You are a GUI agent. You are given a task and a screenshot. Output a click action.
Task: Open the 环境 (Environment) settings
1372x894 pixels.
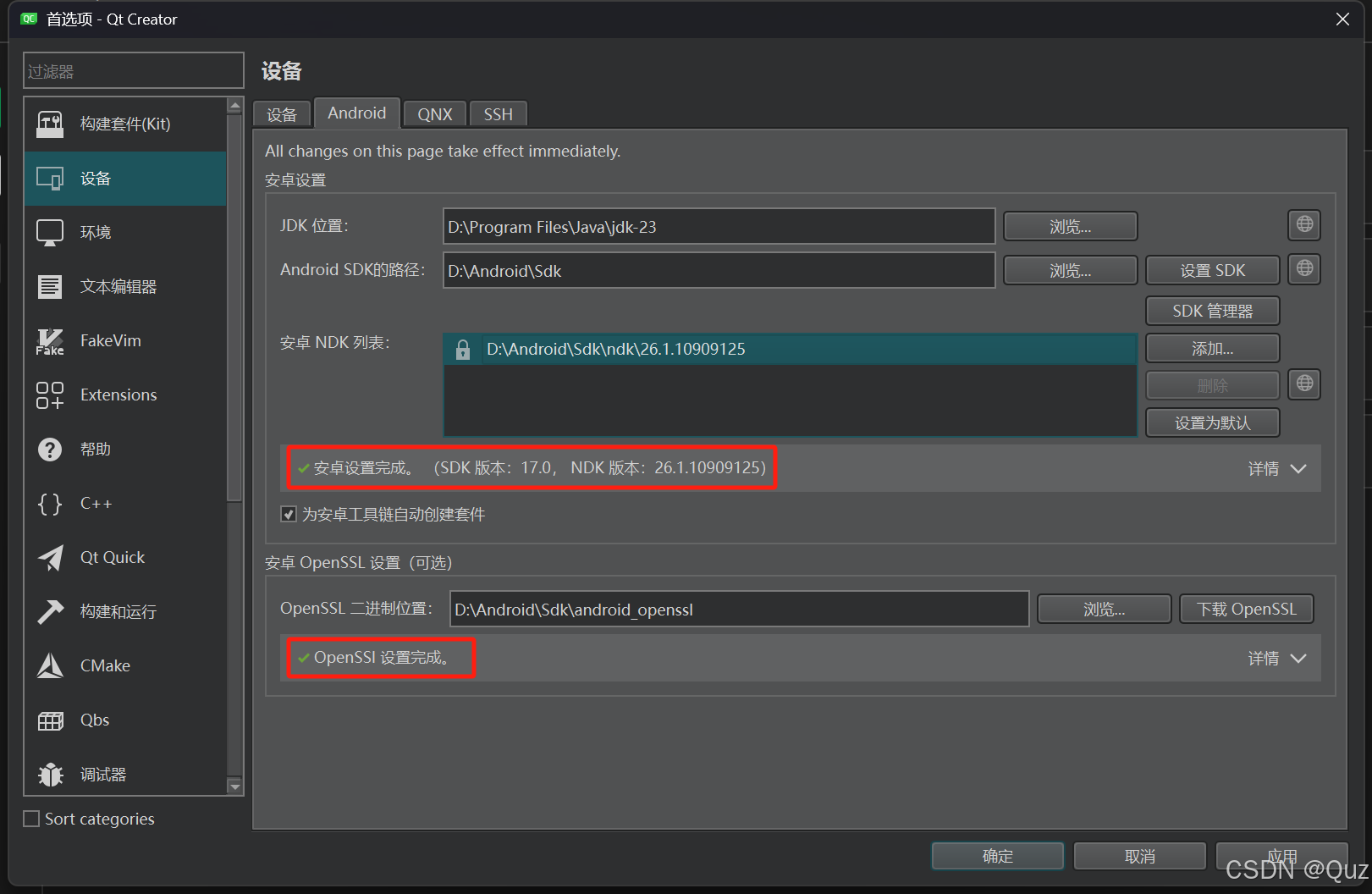point(94,232)
